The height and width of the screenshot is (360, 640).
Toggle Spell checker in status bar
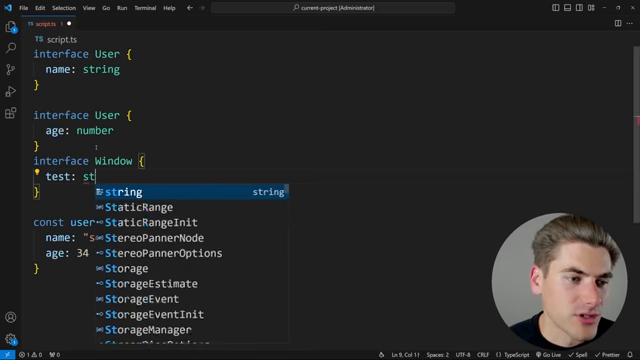coord(578,355)
